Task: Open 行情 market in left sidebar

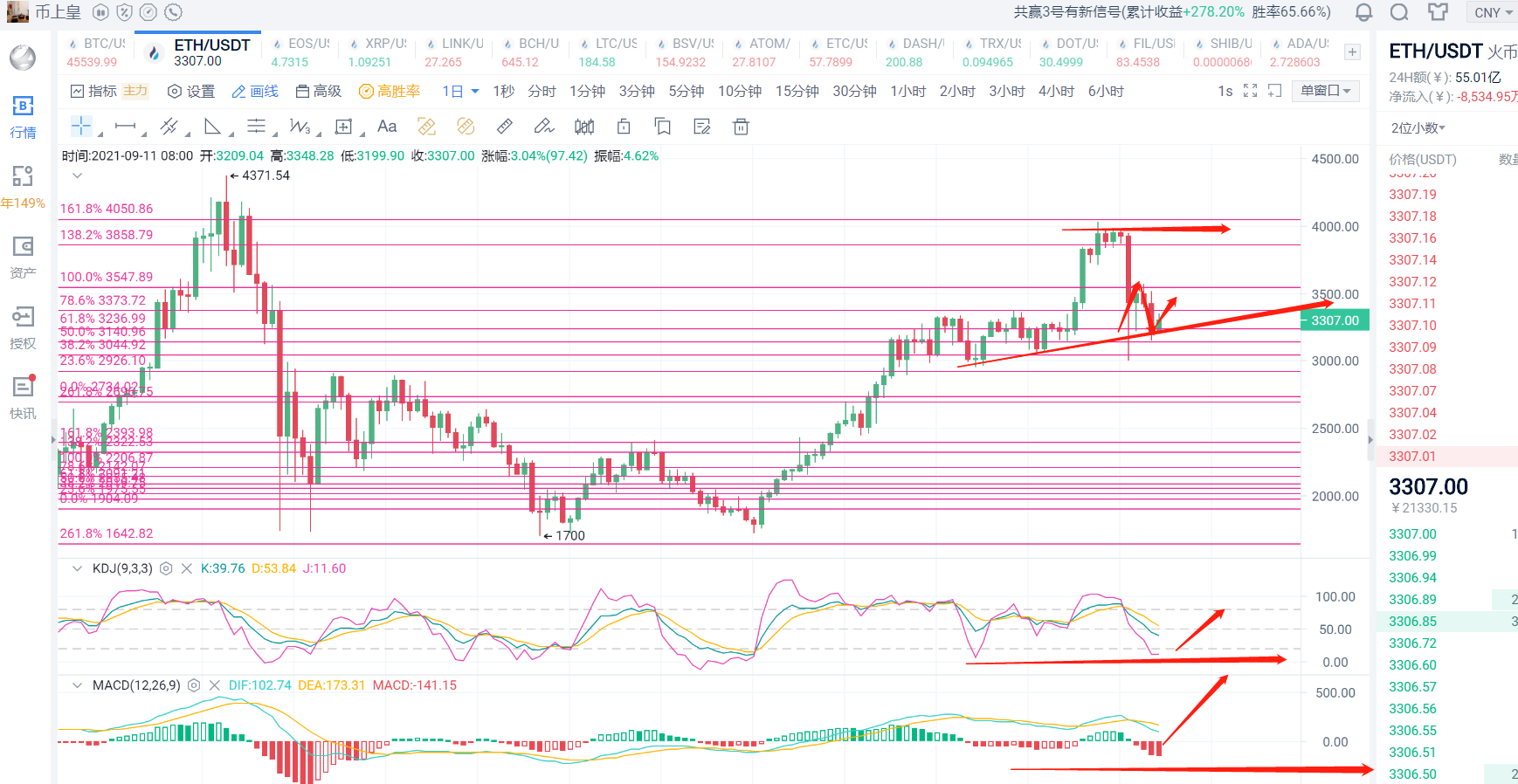Action: point(23,117)
